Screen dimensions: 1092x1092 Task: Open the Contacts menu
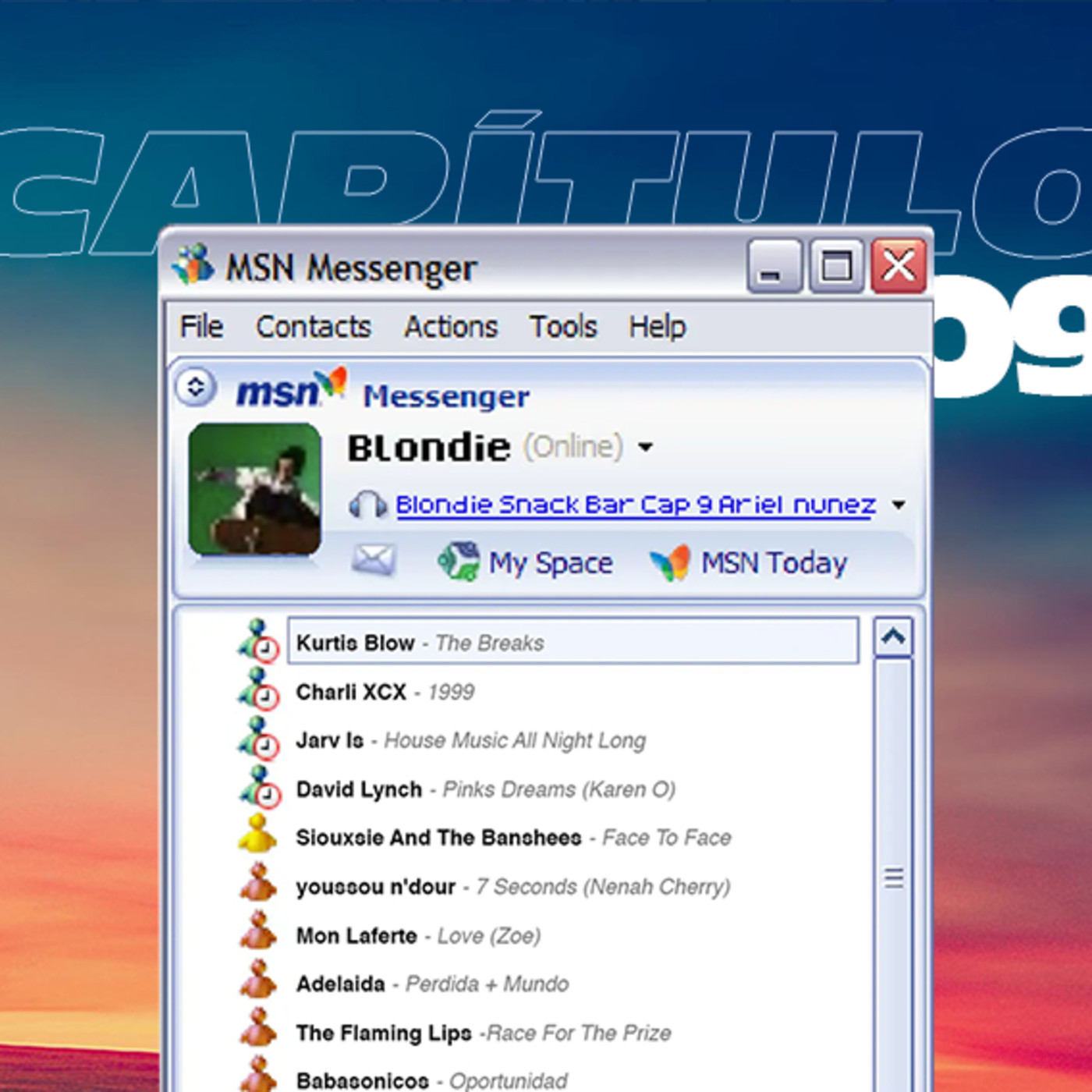click(x=313, y=327)
